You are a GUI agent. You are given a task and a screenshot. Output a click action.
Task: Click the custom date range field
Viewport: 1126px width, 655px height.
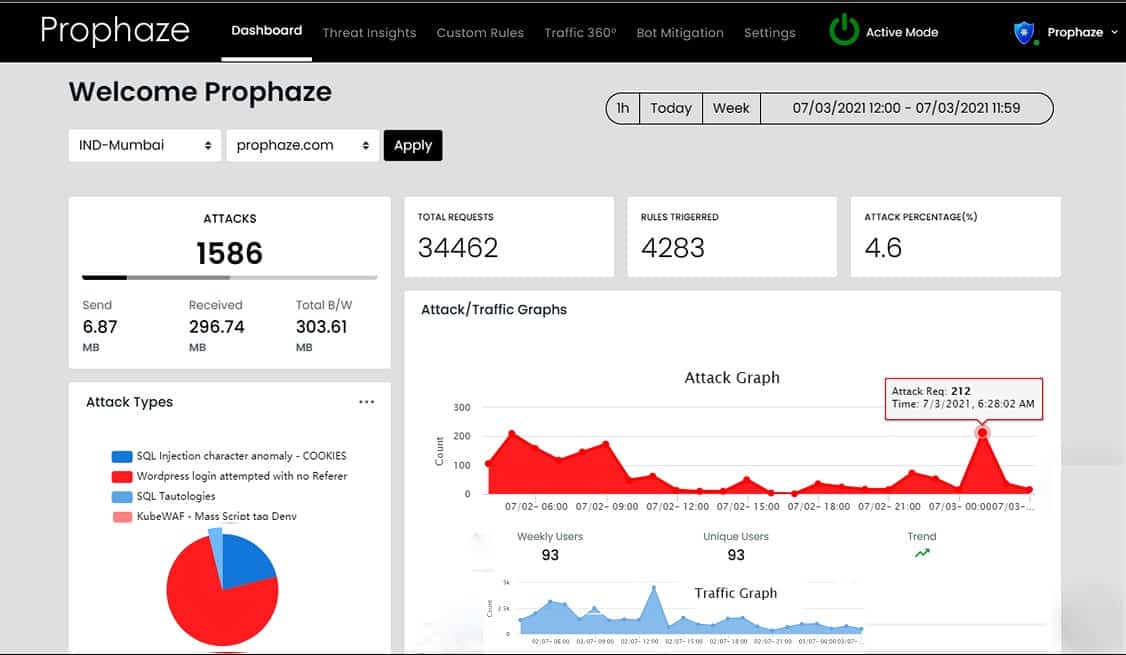(906, 108)
